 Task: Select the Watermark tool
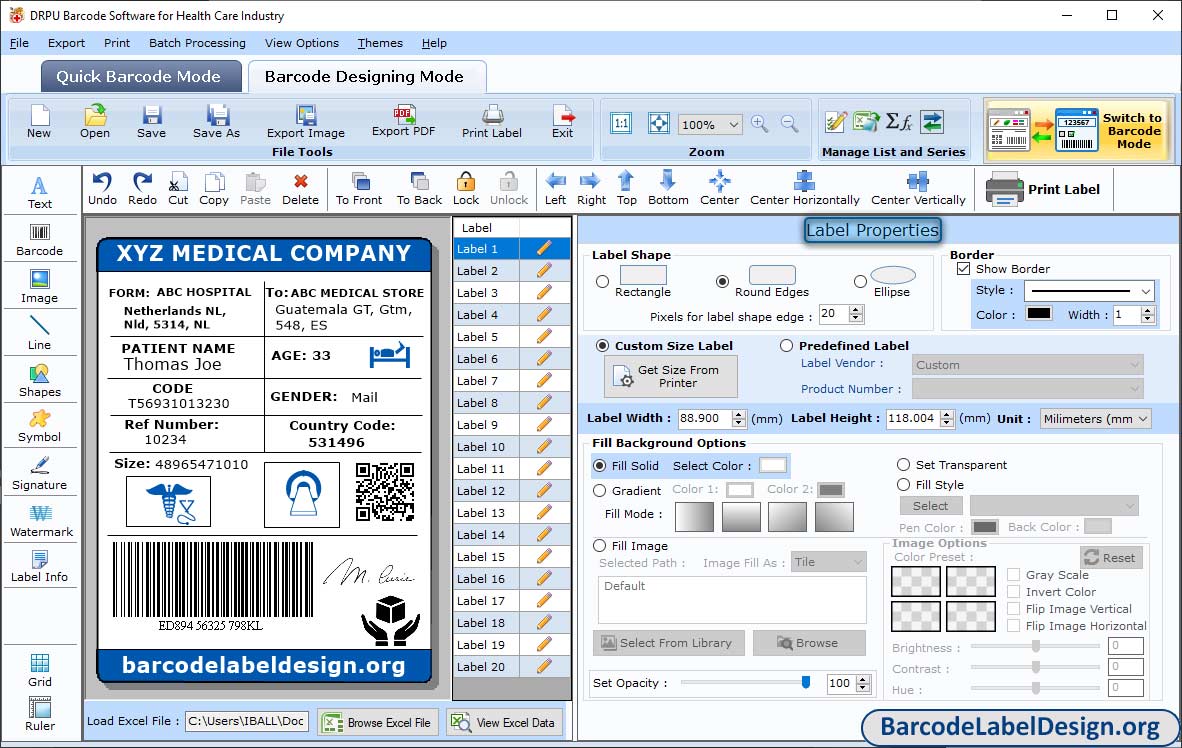click(x=41, y=521)
